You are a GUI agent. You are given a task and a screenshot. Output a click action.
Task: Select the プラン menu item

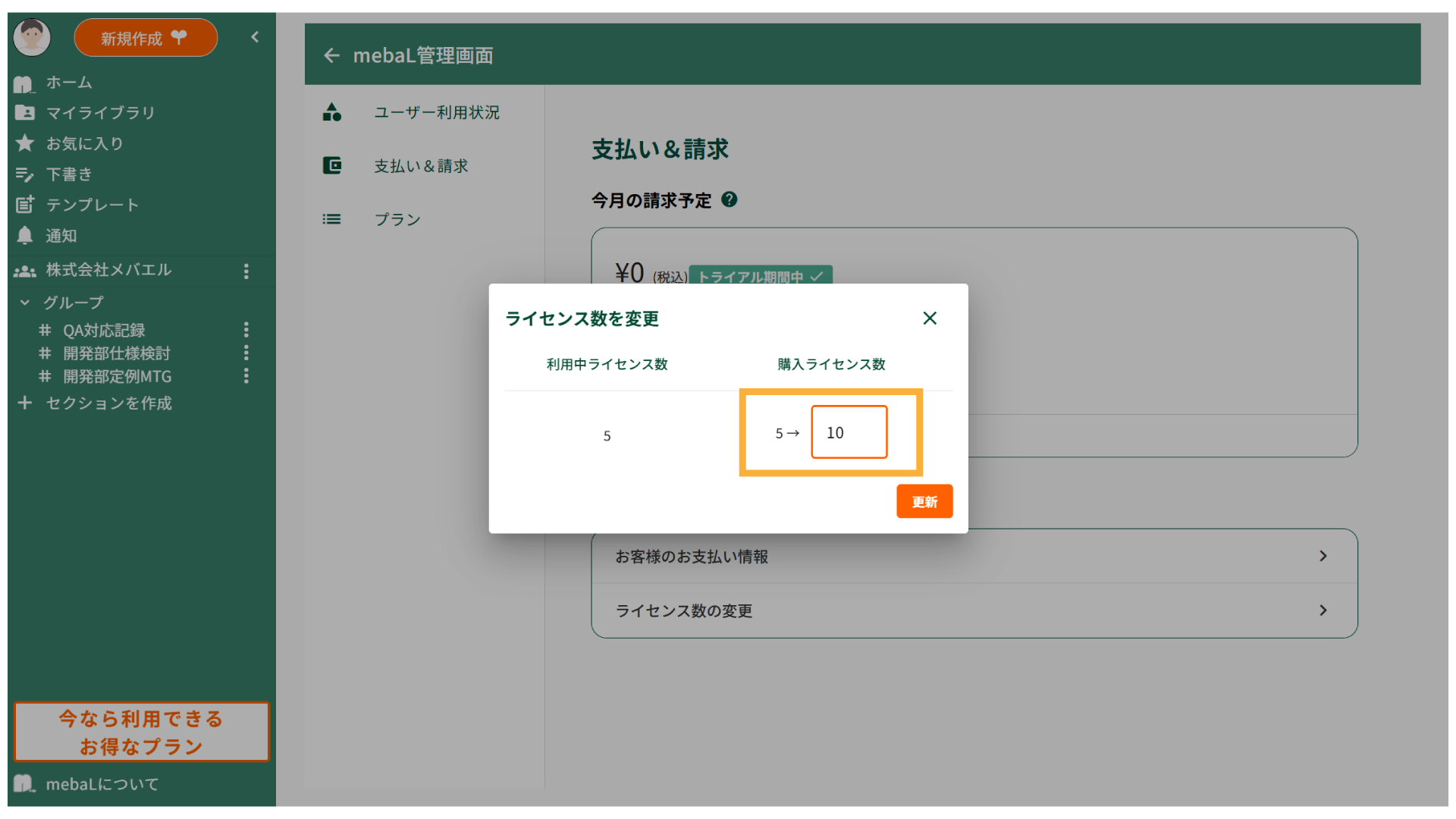pos(397,219)
